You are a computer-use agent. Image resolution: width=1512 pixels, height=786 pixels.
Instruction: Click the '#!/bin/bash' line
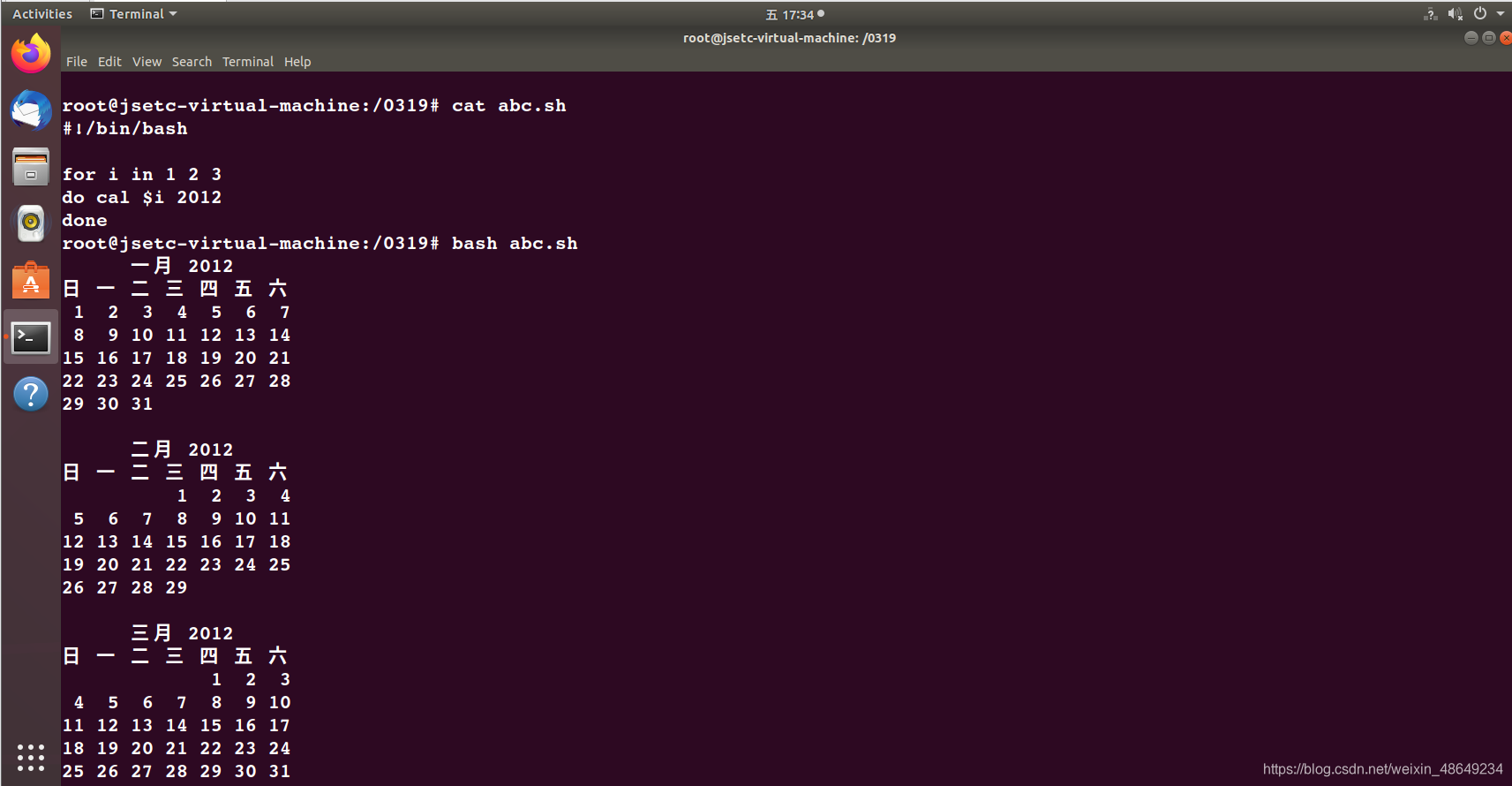coord(124,129)
